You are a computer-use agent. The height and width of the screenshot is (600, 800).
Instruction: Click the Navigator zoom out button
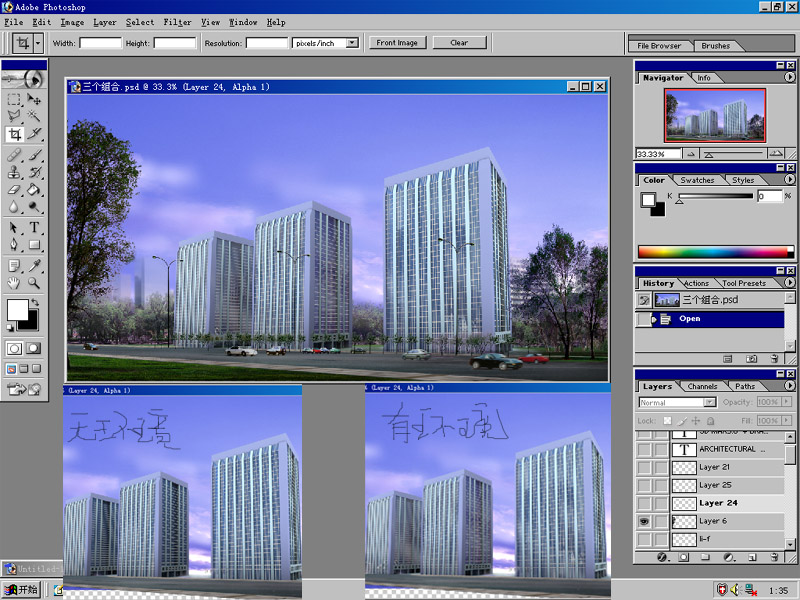point(690,154)
